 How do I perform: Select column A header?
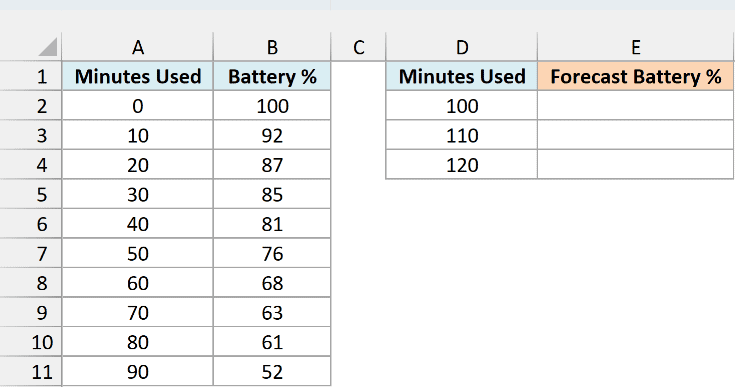point(137,47)
